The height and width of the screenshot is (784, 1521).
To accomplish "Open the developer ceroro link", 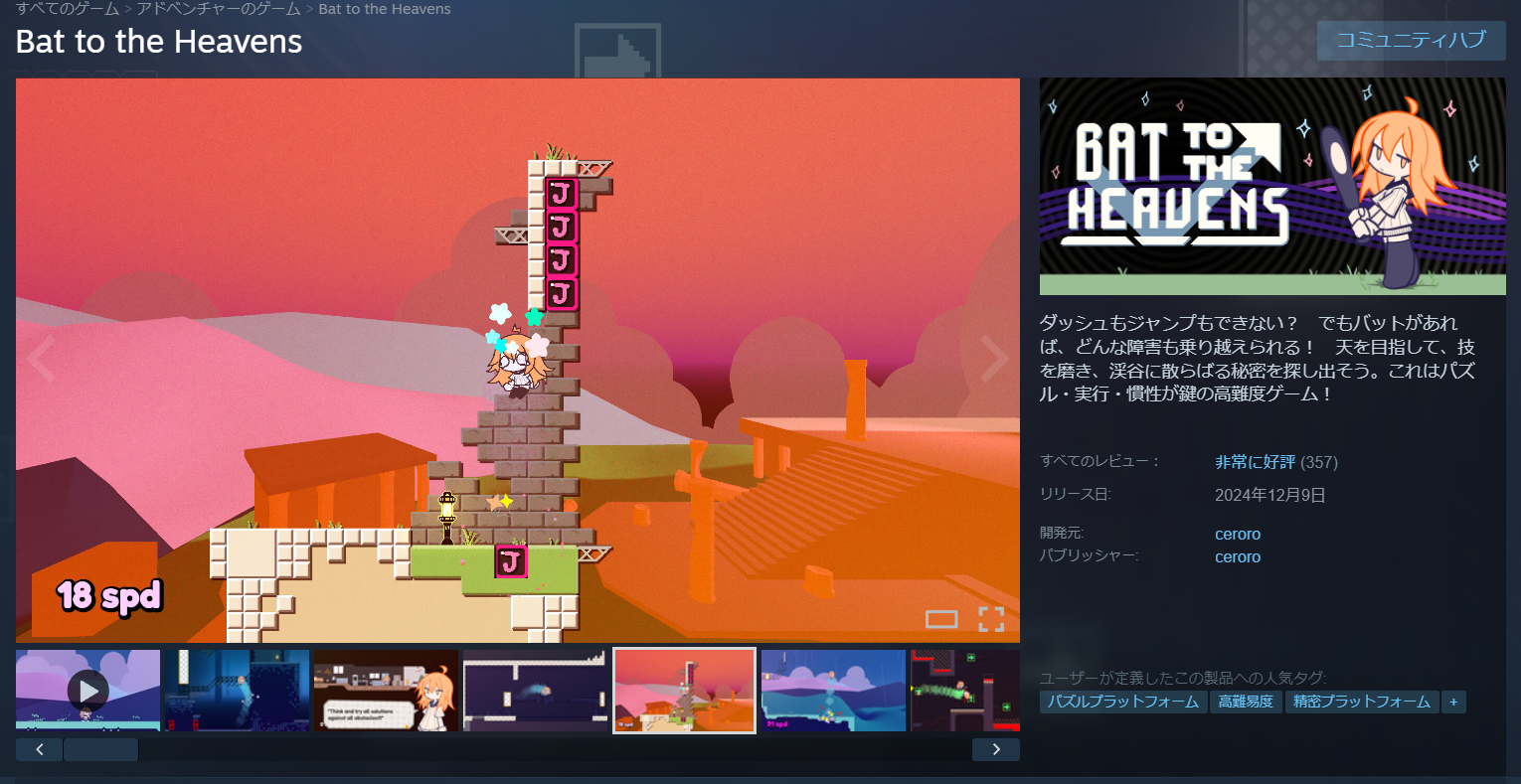I will point(1238,535).
